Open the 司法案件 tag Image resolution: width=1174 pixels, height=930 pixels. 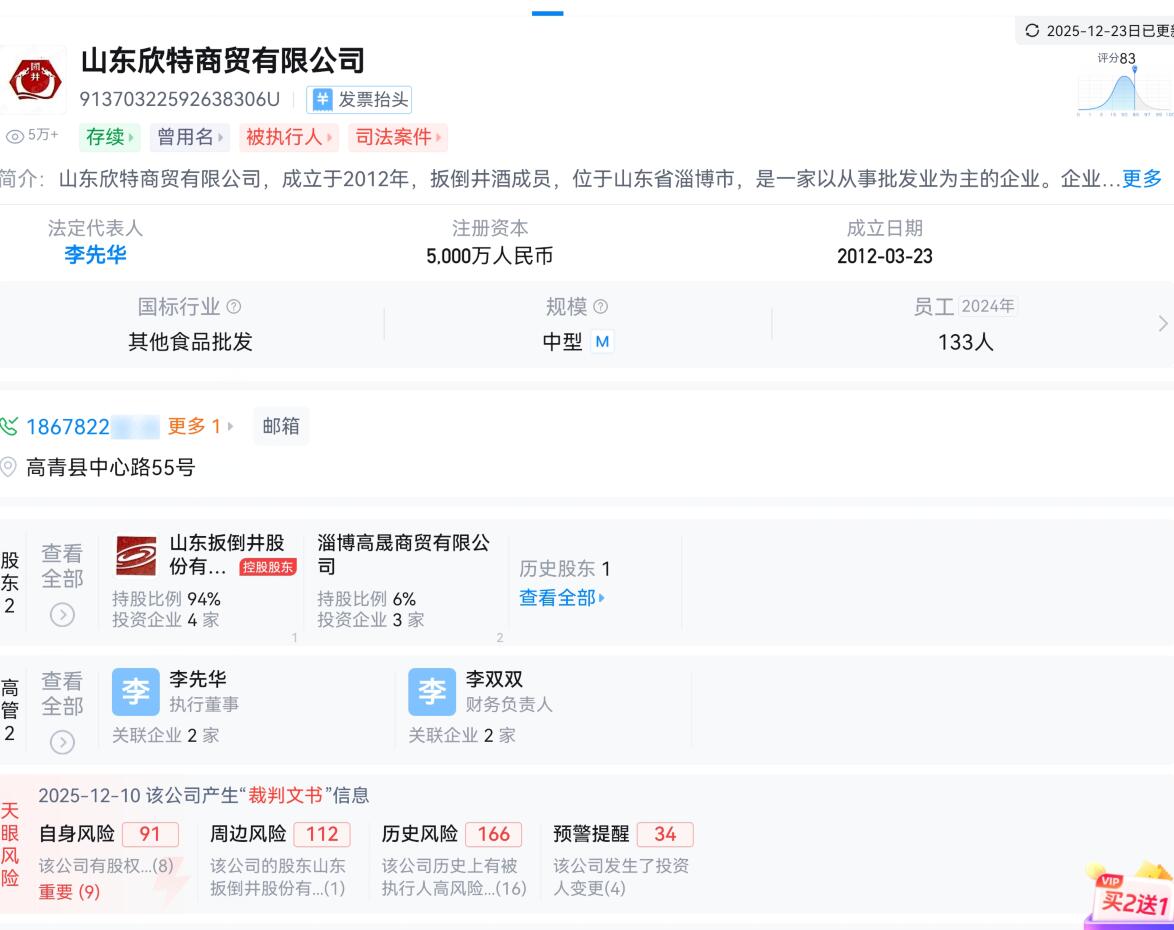[397, 137]
